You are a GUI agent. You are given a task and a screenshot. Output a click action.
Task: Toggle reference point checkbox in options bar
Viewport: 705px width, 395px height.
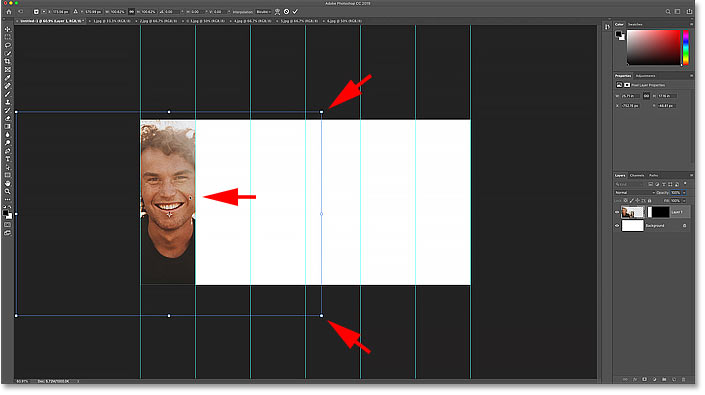pyautogui.click(x=36, y=12)
